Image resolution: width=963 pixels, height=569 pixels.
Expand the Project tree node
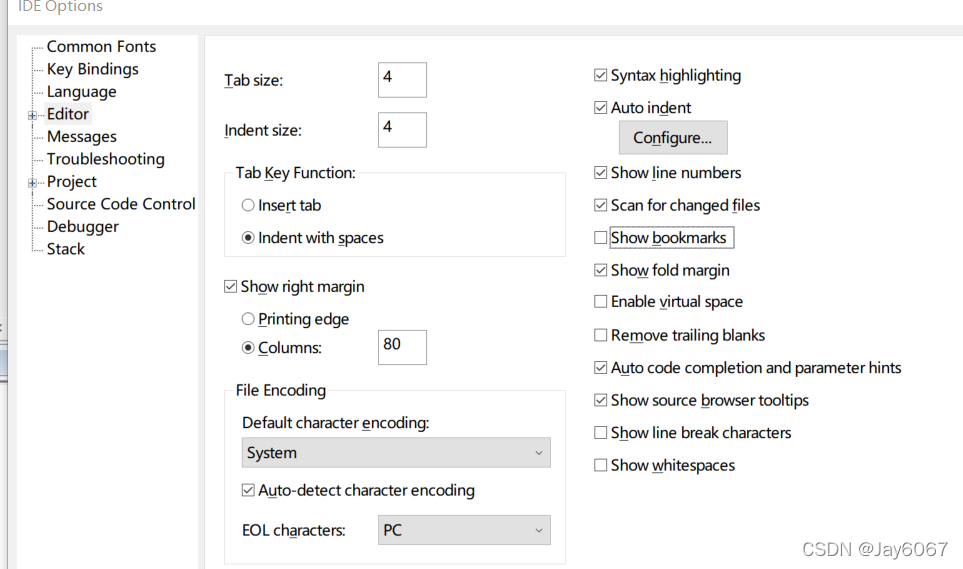(32, 183)
